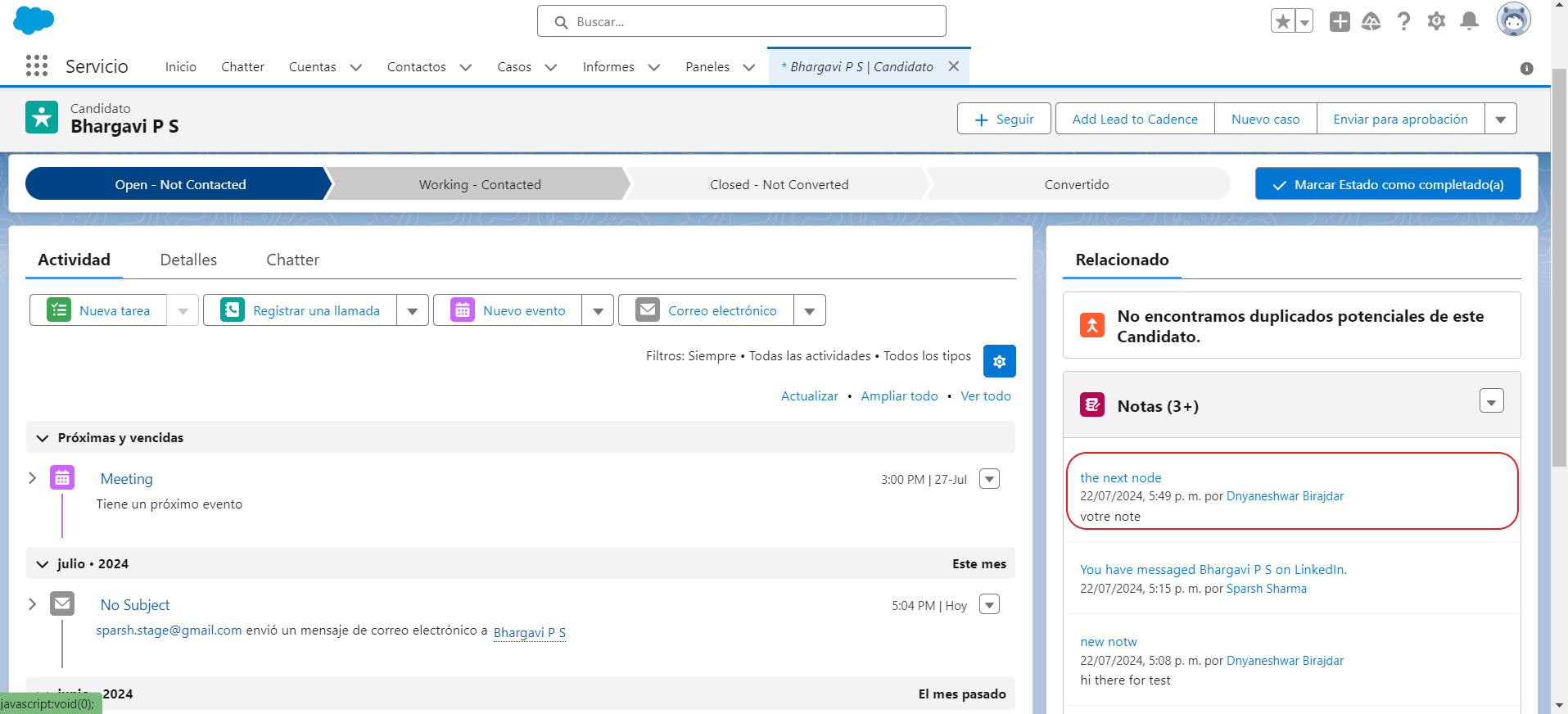Switch to the Actividad tab
Viewport: 1568px width, 714px height.
tap(74, 260)
